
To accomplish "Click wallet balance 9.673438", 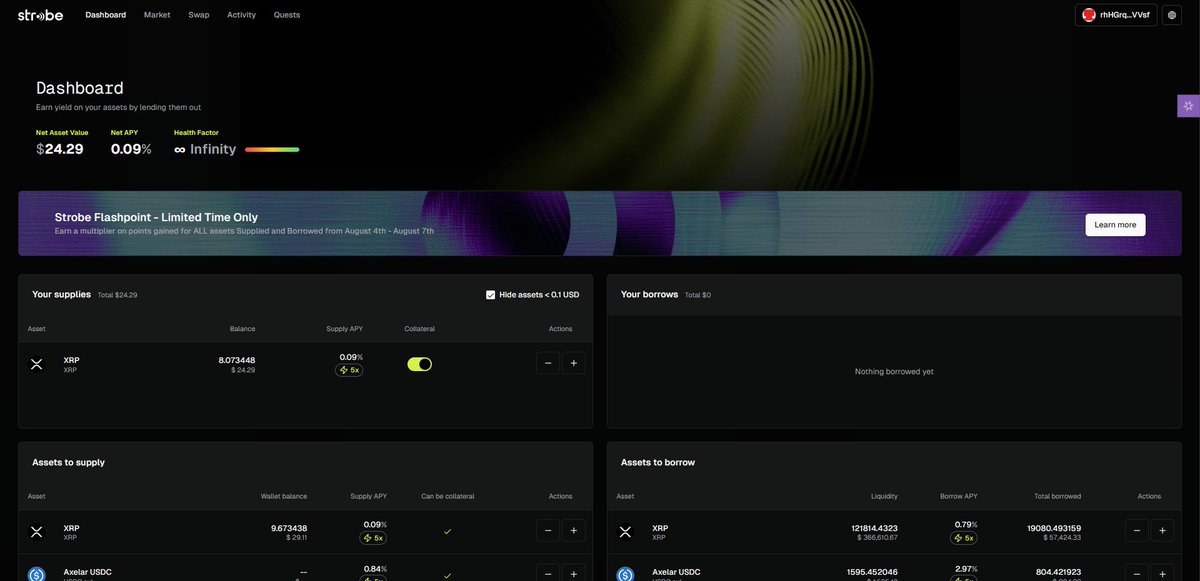I will point(289,528).
